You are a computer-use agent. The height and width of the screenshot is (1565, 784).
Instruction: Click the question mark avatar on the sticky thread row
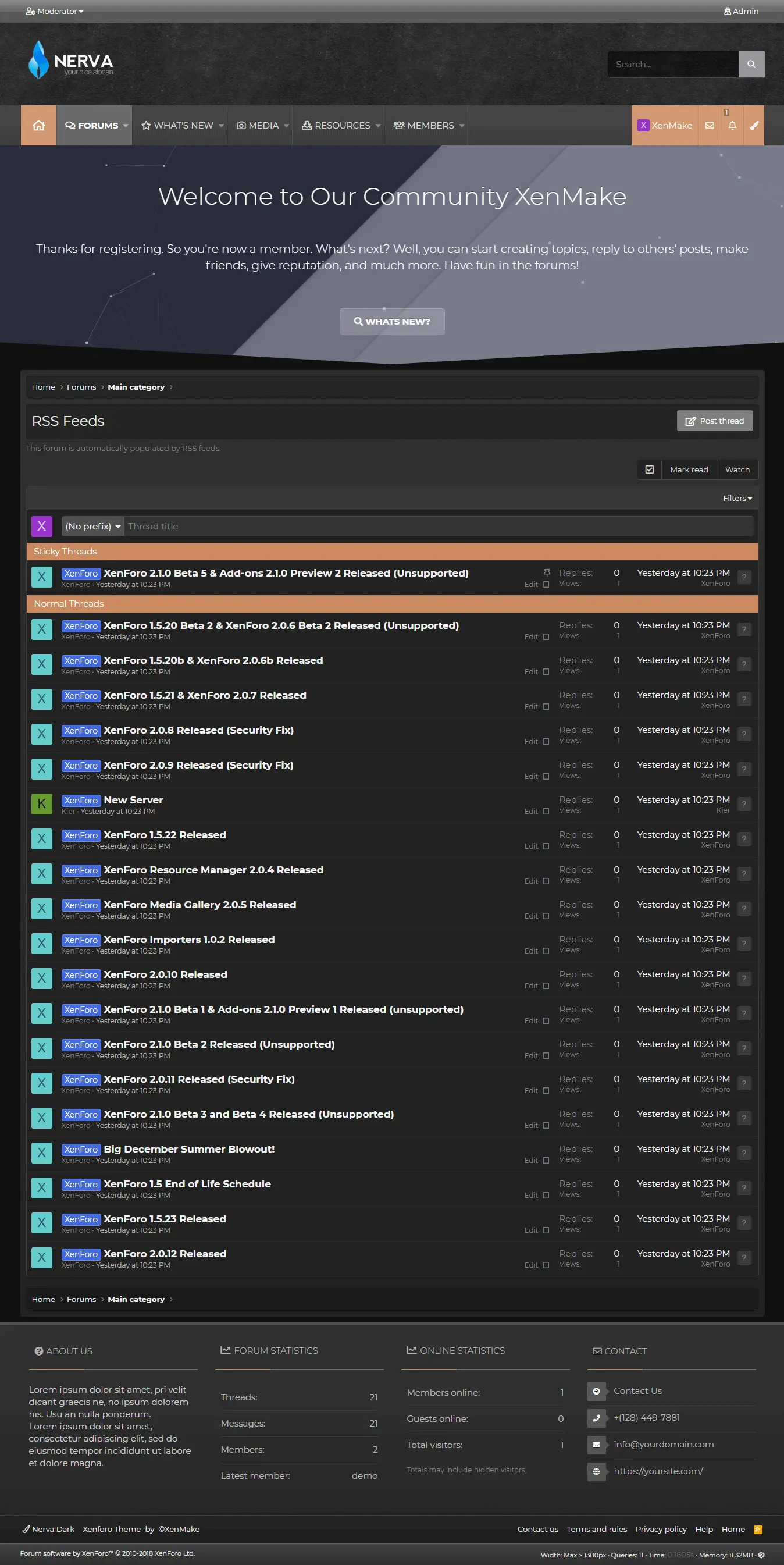(x=744, y=577)
